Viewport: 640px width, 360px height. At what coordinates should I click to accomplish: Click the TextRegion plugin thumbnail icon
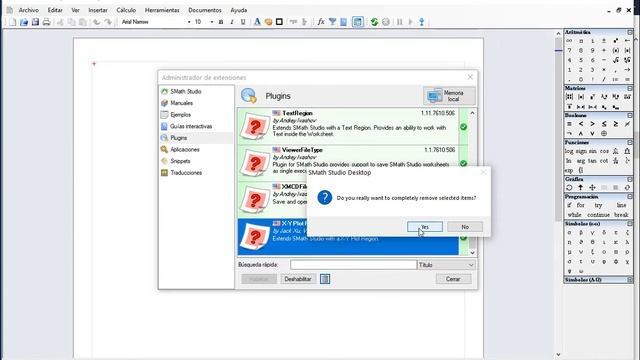pos(254,127)
